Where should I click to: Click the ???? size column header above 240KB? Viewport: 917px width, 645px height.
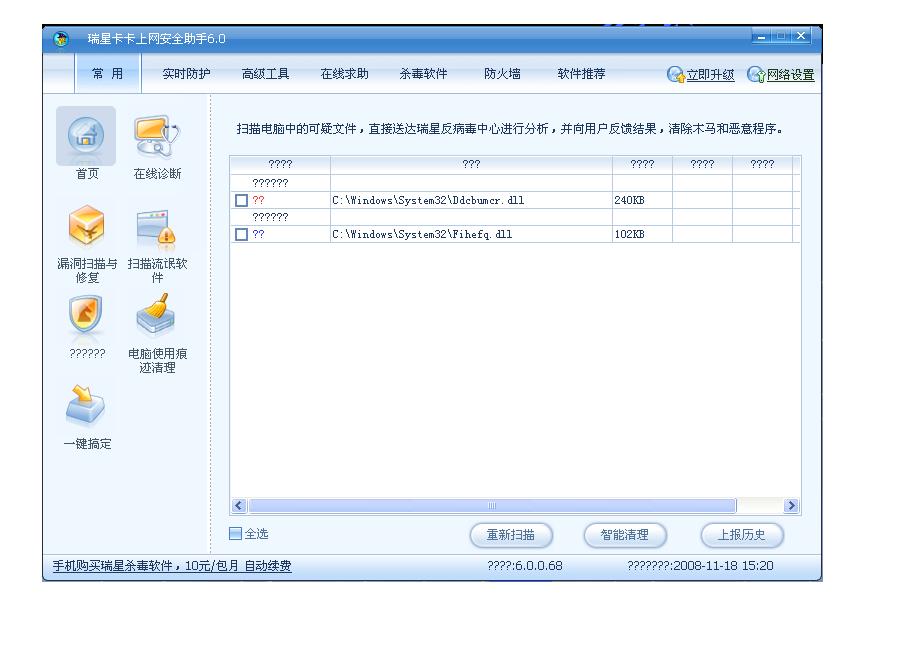click(x=642, y=164)
